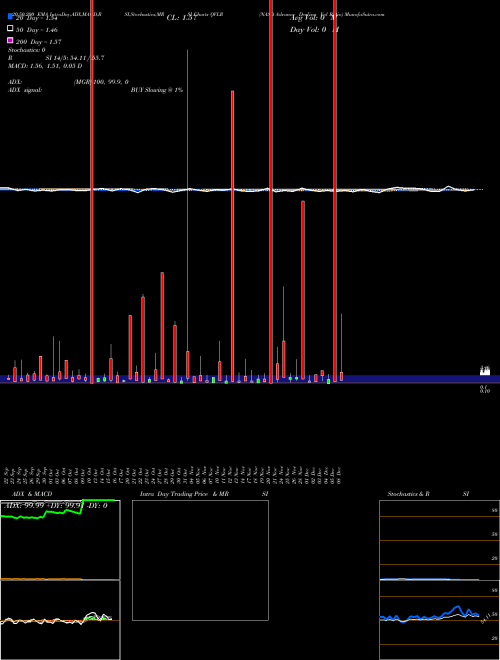
Task: Select the '50 Day = 1.46' legend text
Action: click(37, 30)
